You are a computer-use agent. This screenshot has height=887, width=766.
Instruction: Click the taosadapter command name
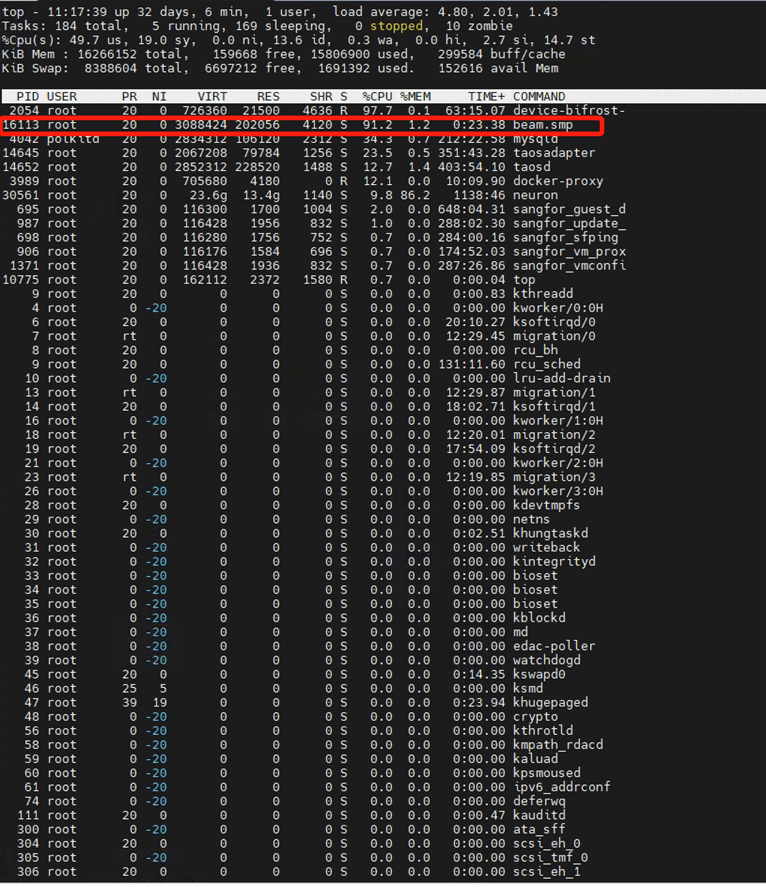point(554,153)
